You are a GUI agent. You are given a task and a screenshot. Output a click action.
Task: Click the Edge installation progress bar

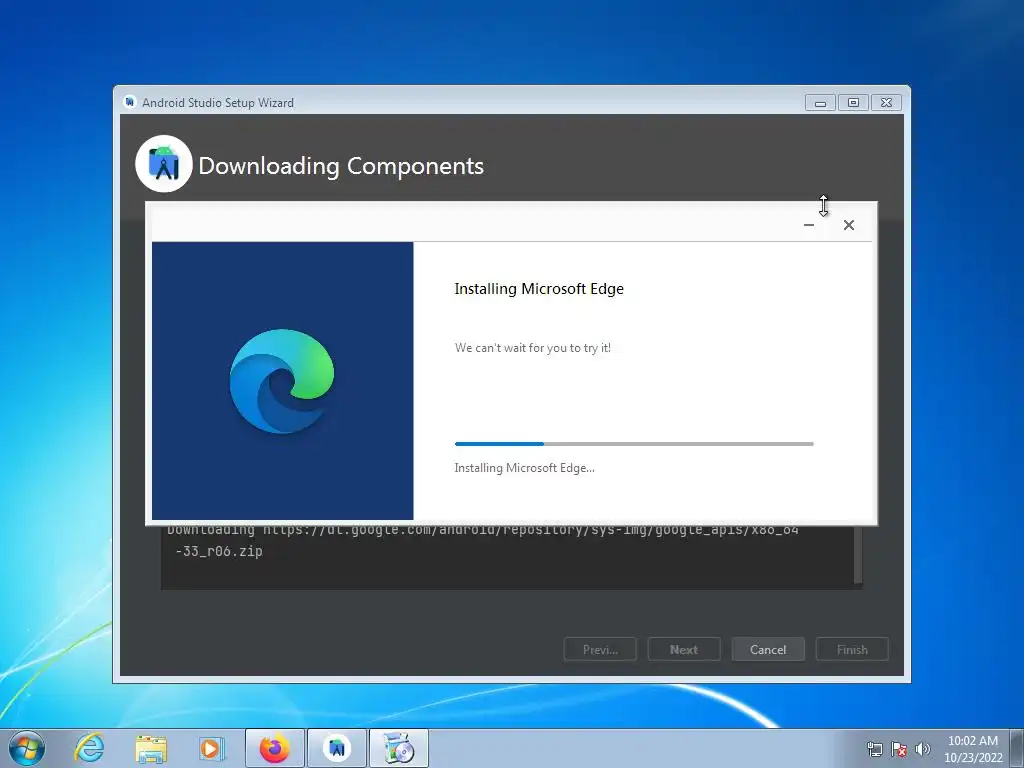[634, 444]
